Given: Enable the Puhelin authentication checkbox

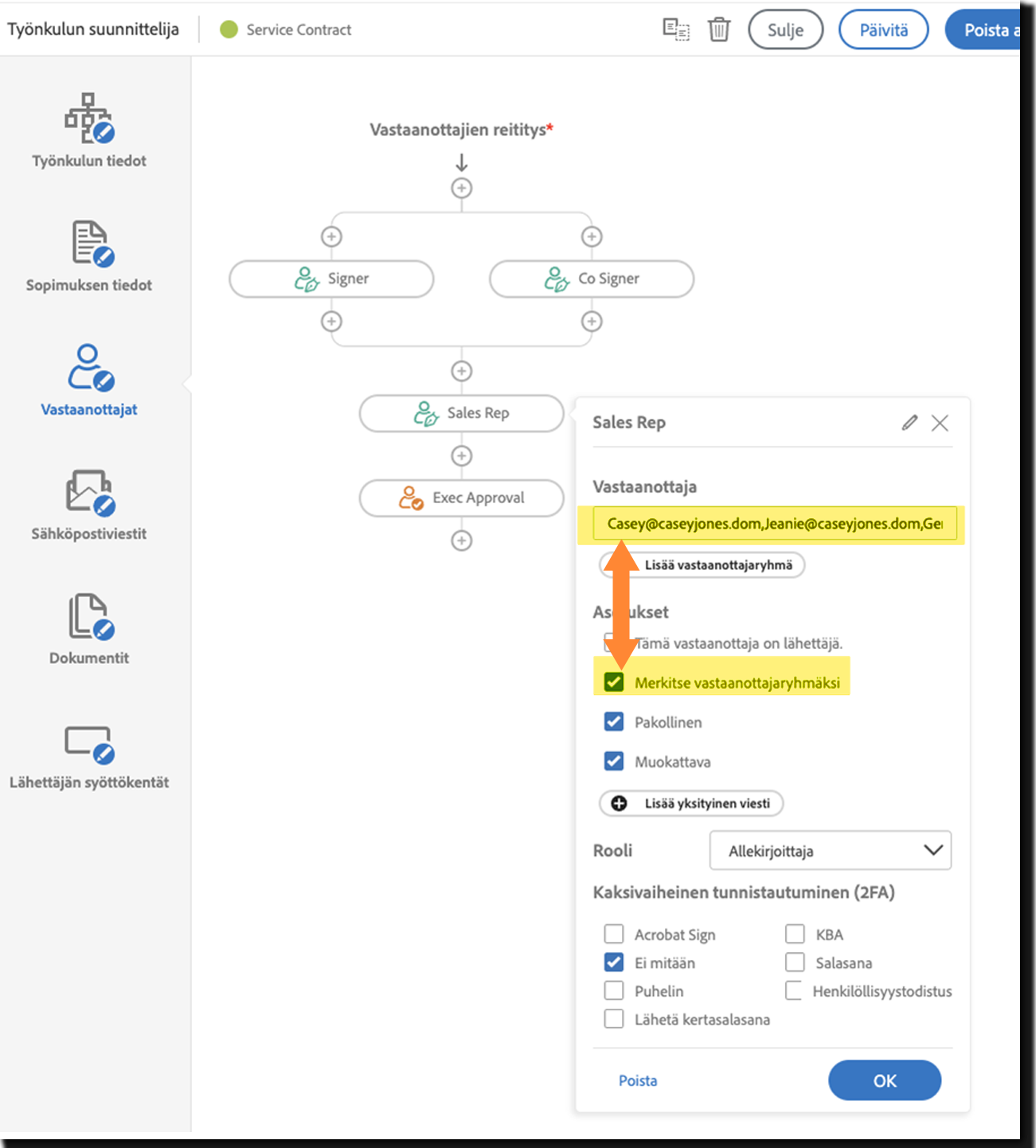Looking at the screenshot, I should click(614, 991).
